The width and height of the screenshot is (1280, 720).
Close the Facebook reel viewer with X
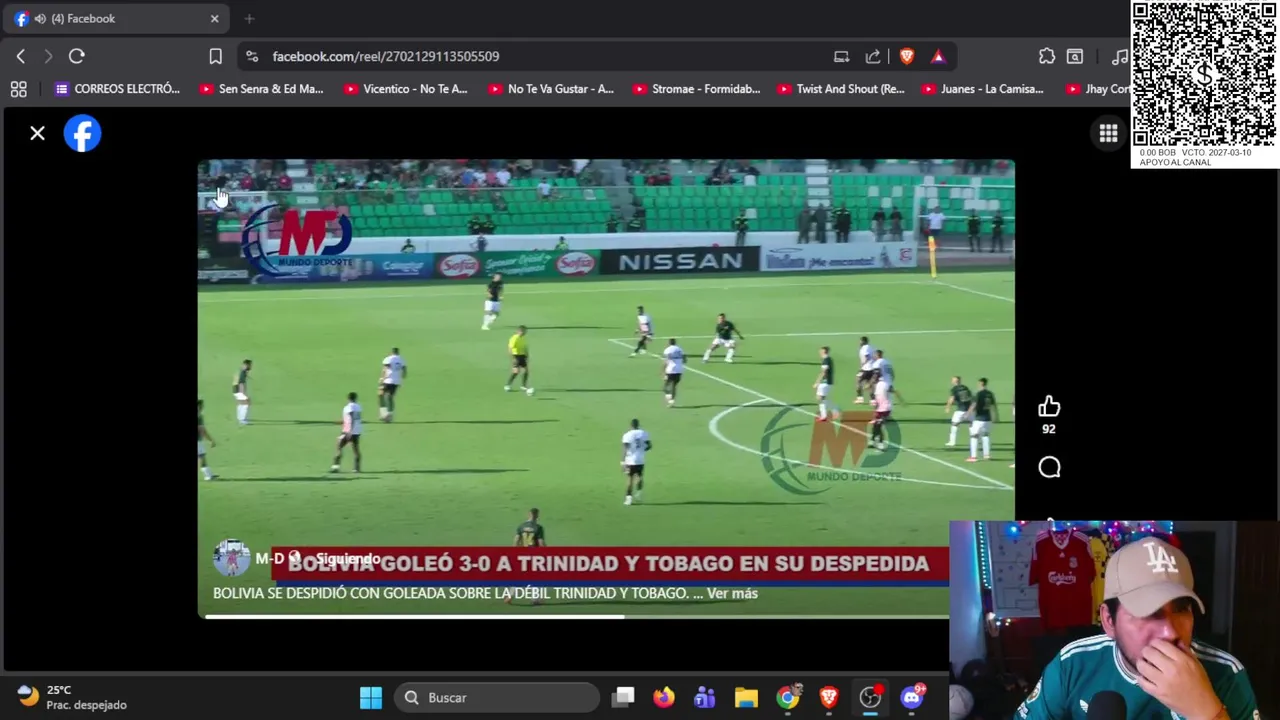(37, 133)
